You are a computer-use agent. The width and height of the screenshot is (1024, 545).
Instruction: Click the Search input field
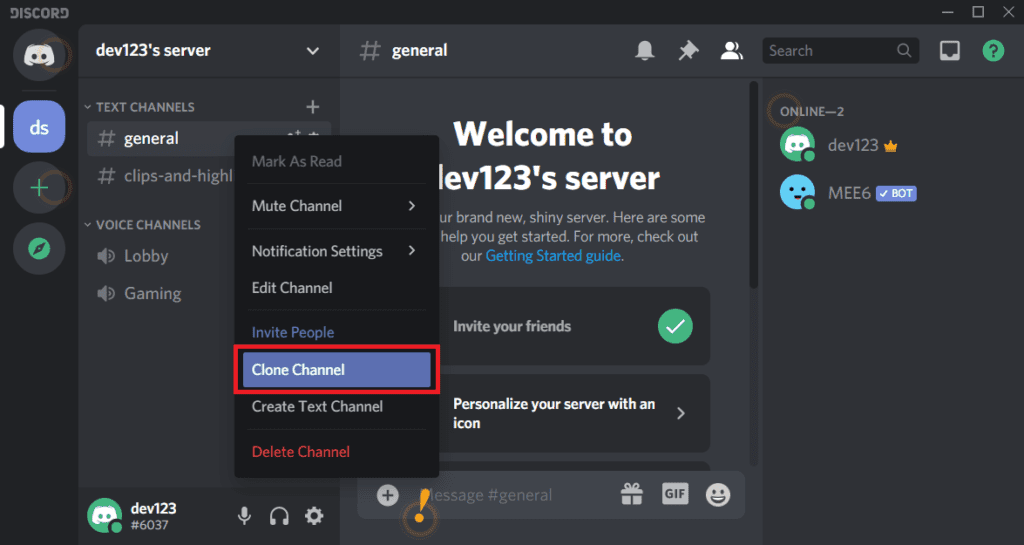830,51
